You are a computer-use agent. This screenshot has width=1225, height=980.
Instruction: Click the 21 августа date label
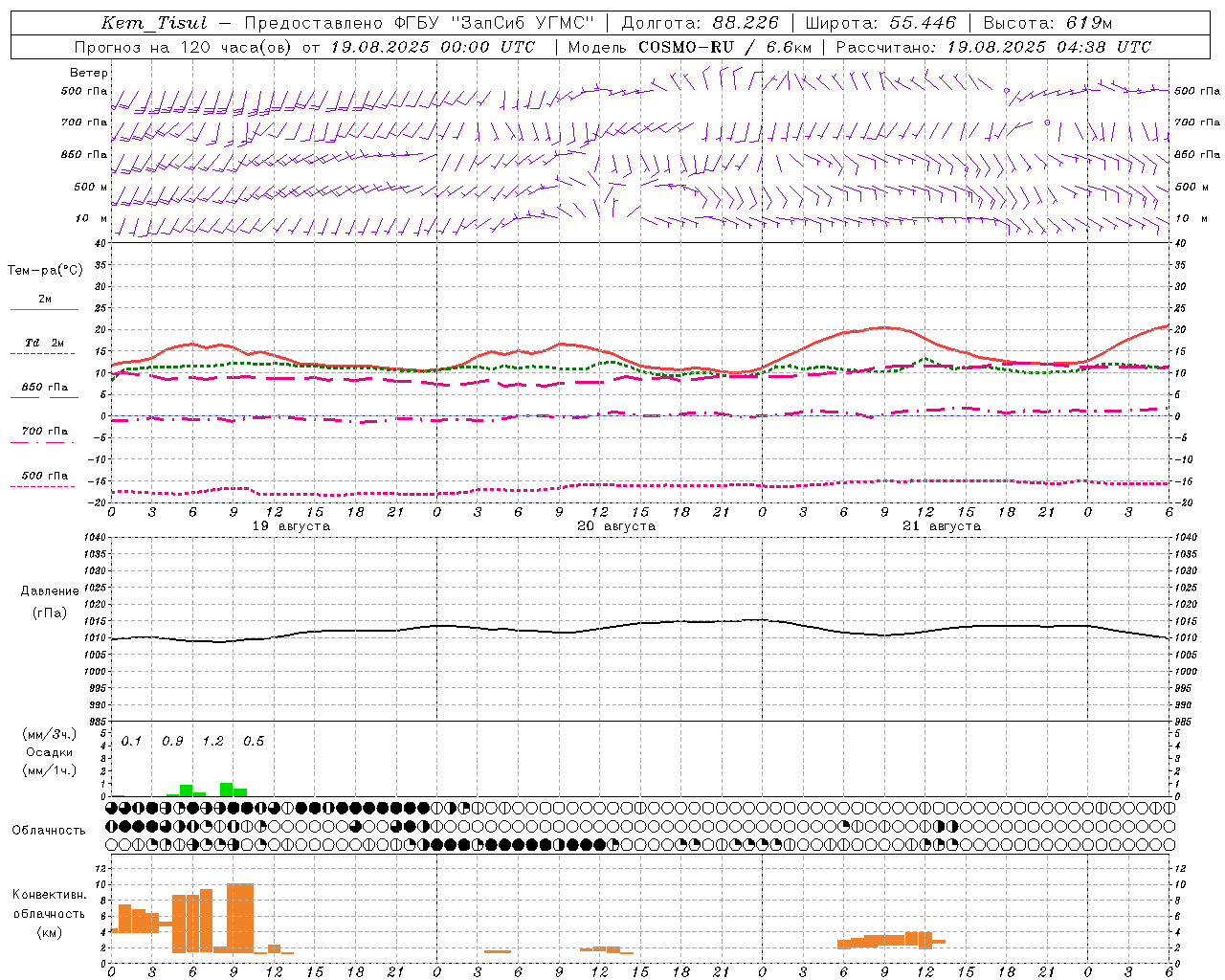tap(942, 526)
